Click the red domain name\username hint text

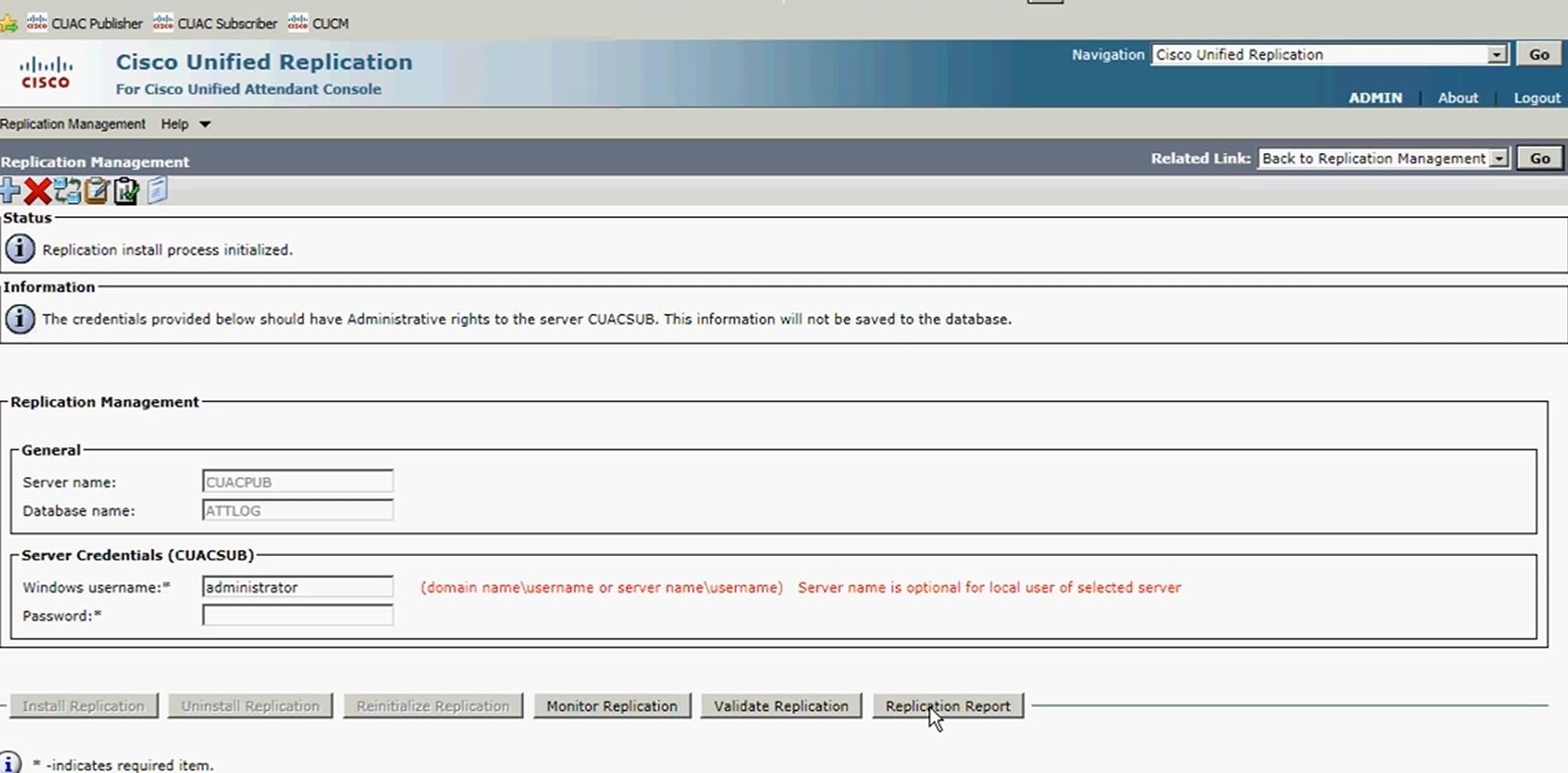click(601, 587)
